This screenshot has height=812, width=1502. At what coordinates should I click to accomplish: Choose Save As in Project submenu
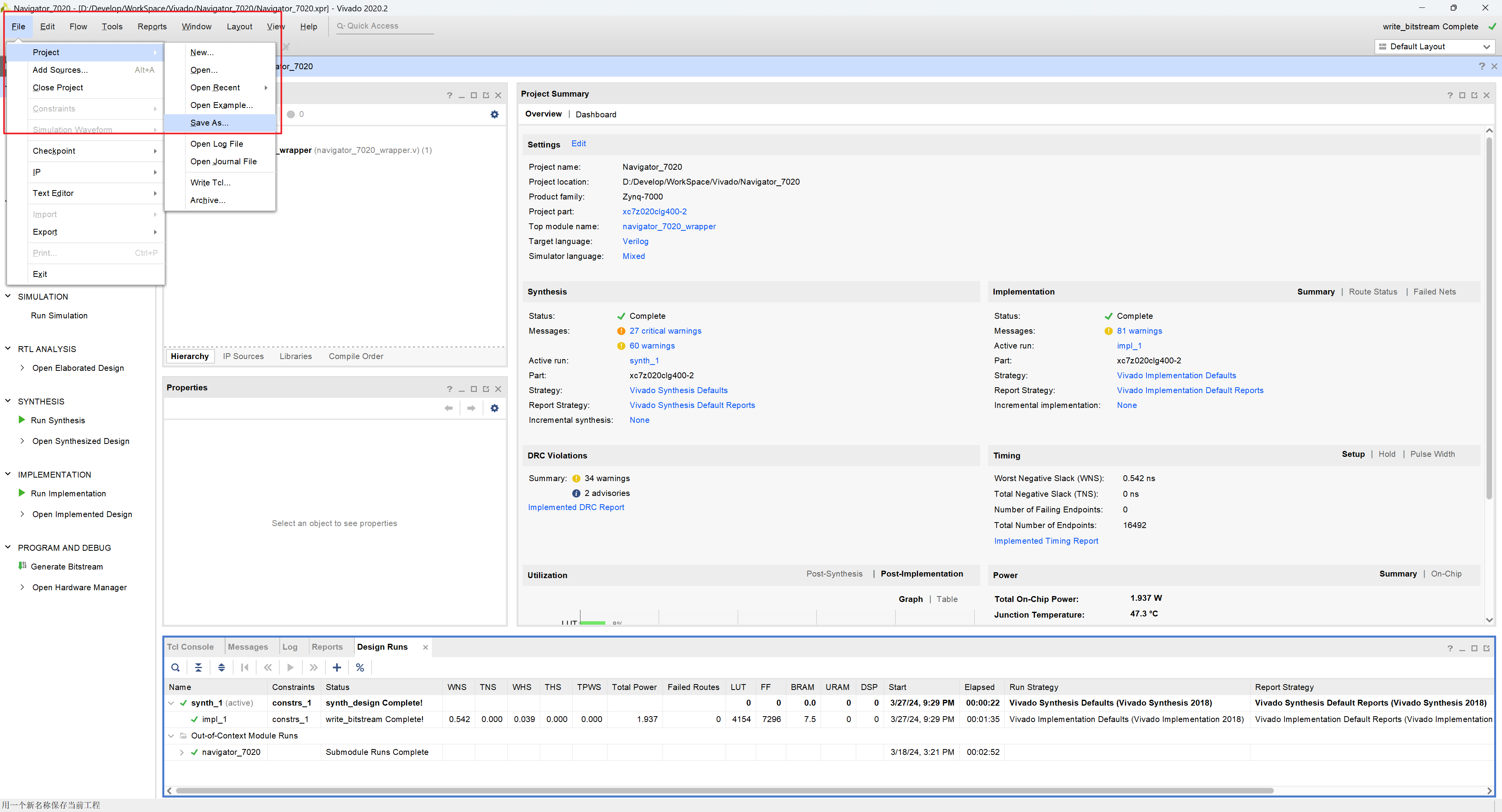pyautogui.click(x=220, y=123)
